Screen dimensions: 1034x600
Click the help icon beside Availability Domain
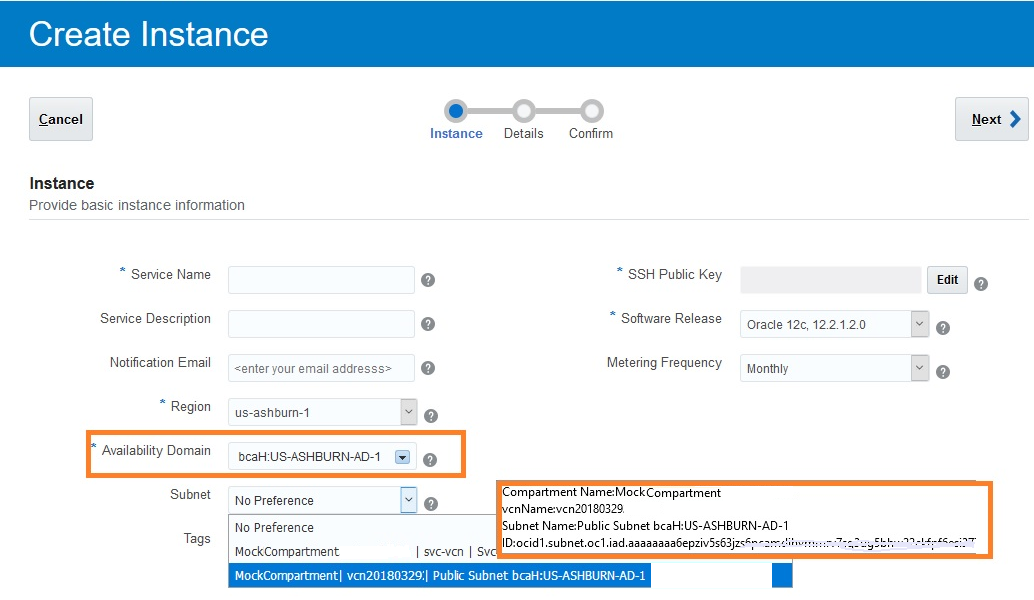(x=430, y=460)
